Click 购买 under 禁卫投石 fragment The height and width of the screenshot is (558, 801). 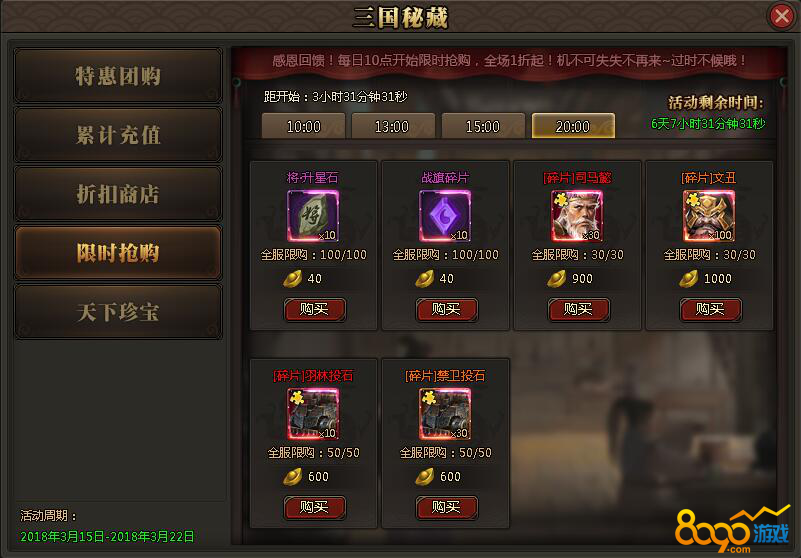(446, 507)
